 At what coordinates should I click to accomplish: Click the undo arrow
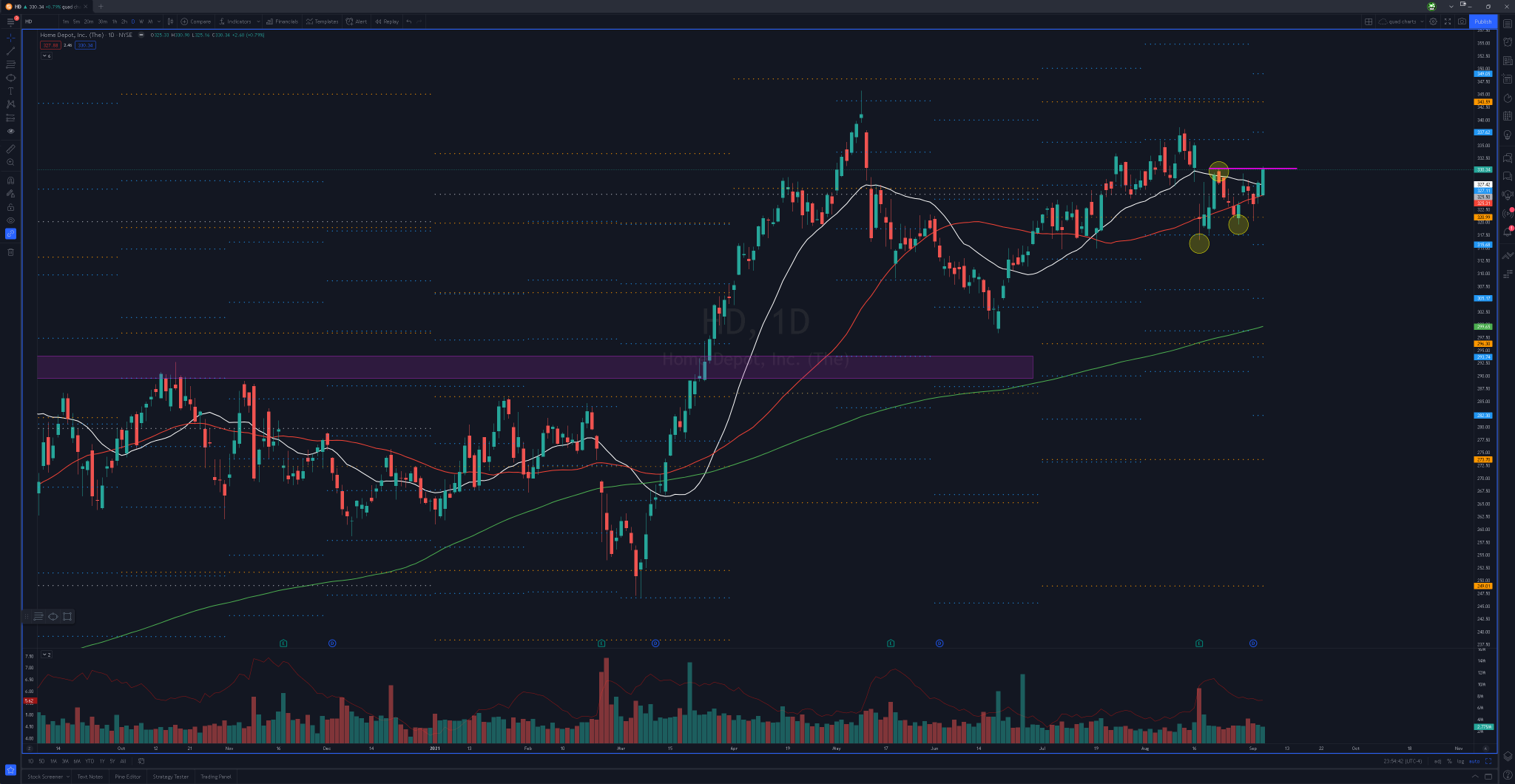click(x=409, y=21)
